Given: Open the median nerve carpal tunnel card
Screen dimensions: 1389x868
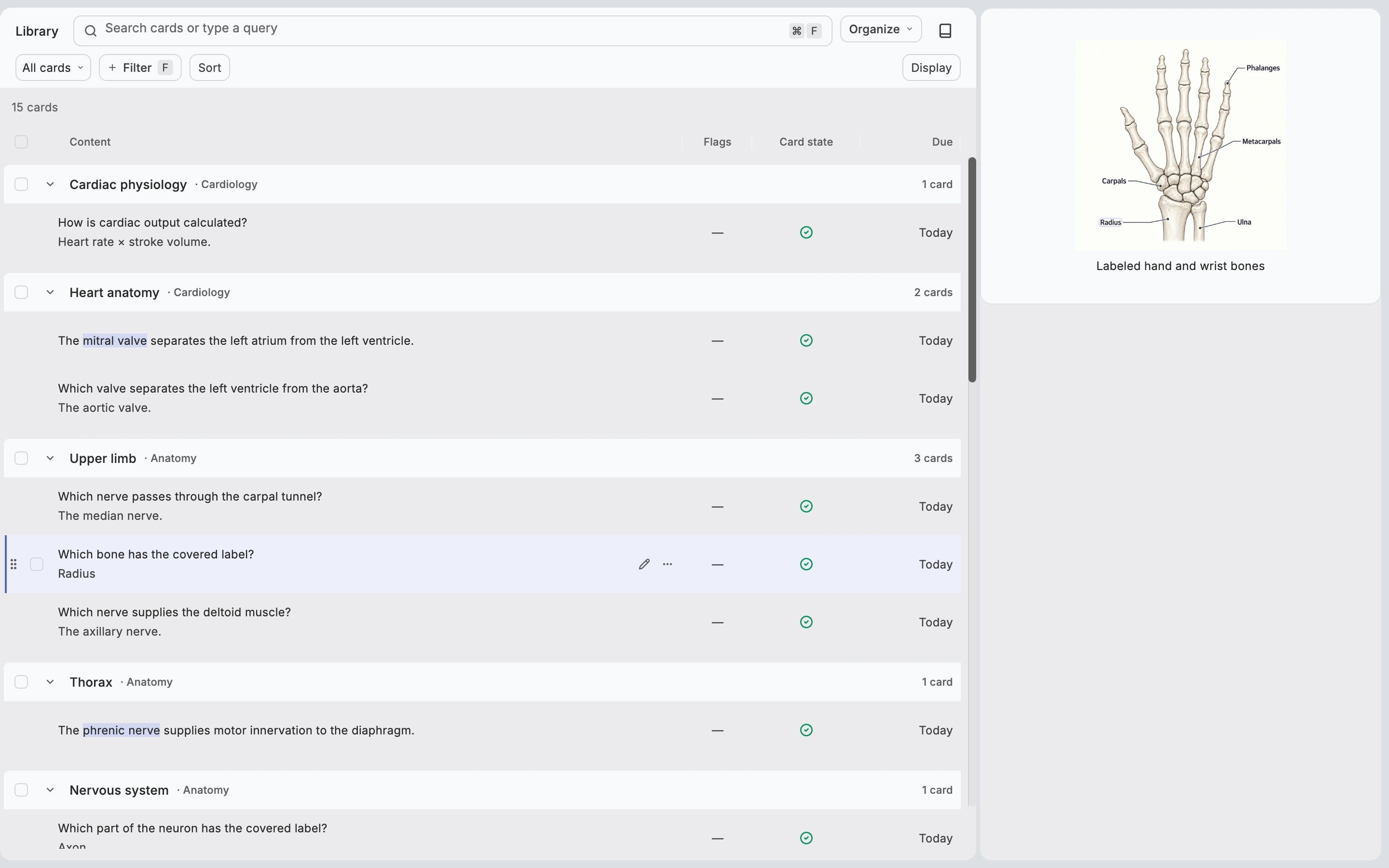Looking at the screenshot, I should click(482, 506).
